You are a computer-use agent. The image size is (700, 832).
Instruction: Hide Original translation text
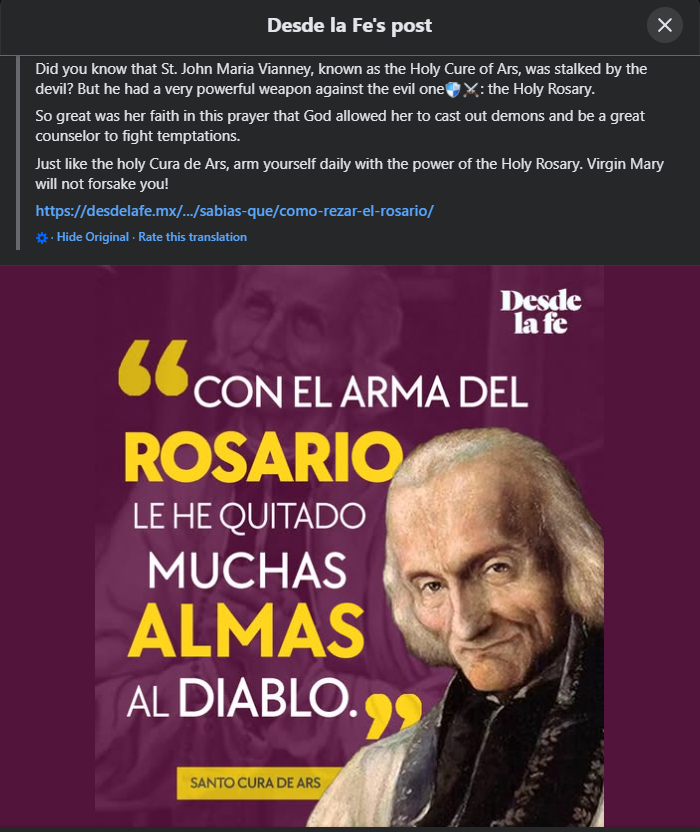point(93,237)
